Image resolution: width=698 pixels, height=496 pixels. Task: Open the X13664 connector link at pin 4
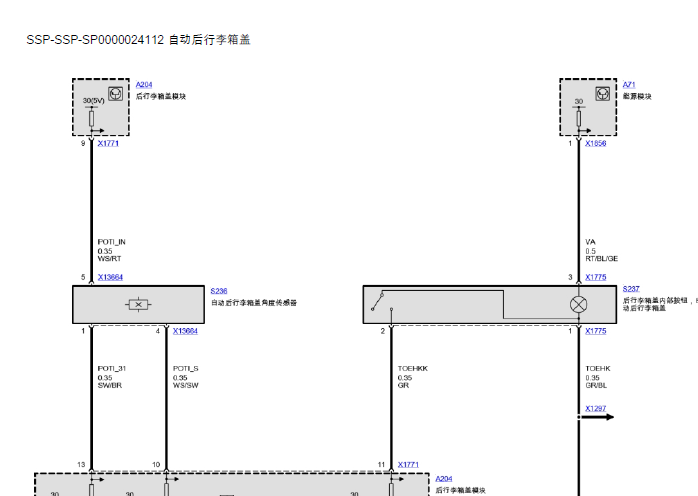(185, 331)
